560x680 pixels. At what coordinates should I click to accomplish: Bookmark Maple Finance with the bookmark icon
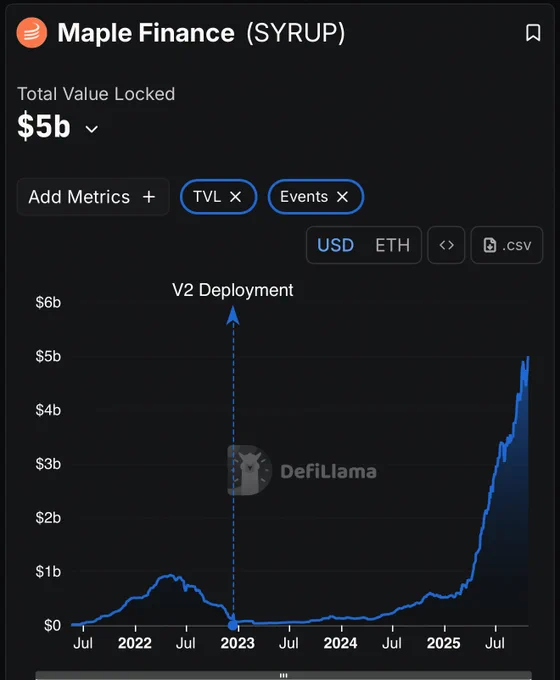(x=533, y=33)
